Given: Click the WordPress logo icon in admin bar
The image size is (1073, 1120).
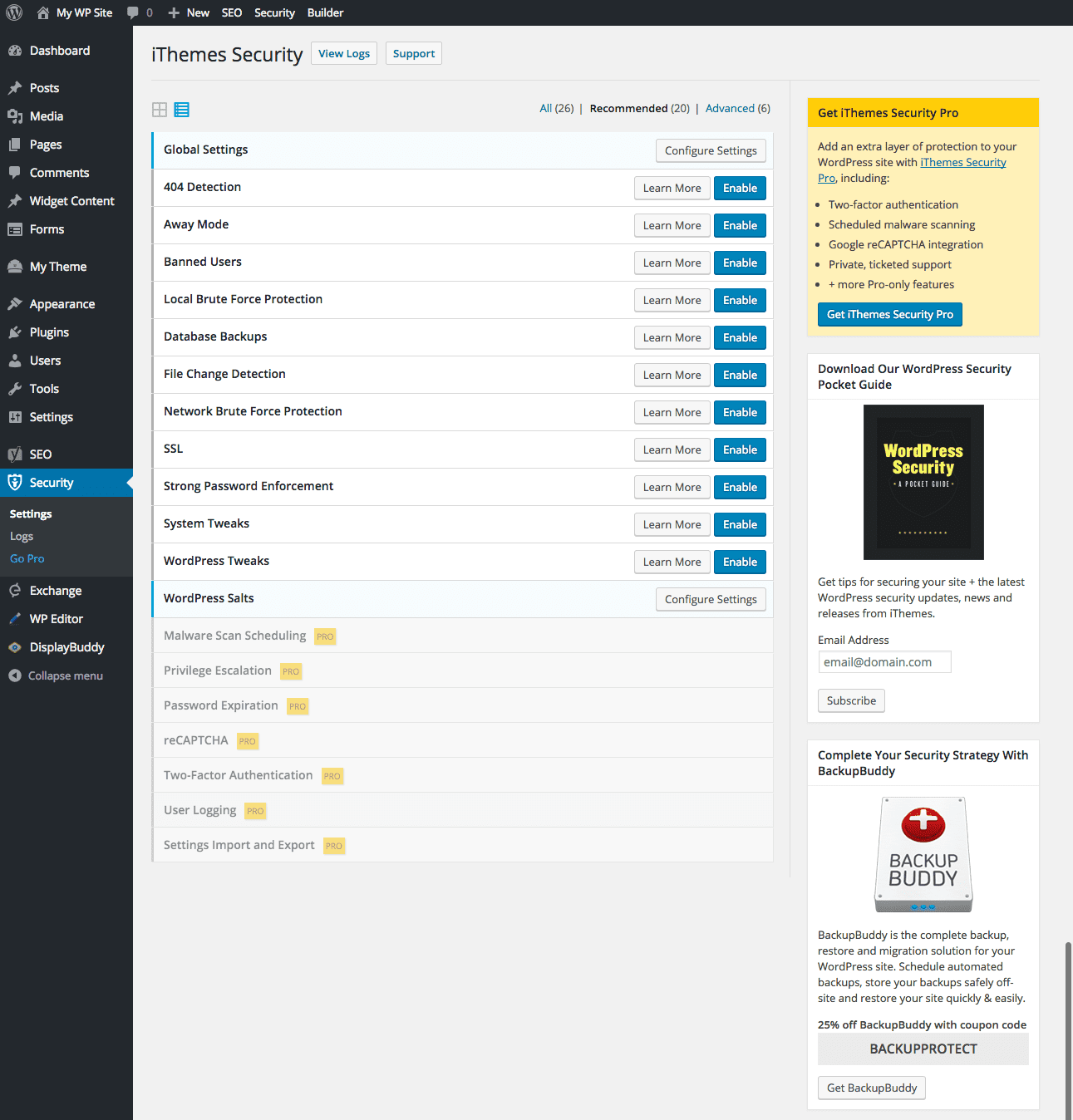Looking at the screenshot, I should pyautogui.click(x=14, y=12).
